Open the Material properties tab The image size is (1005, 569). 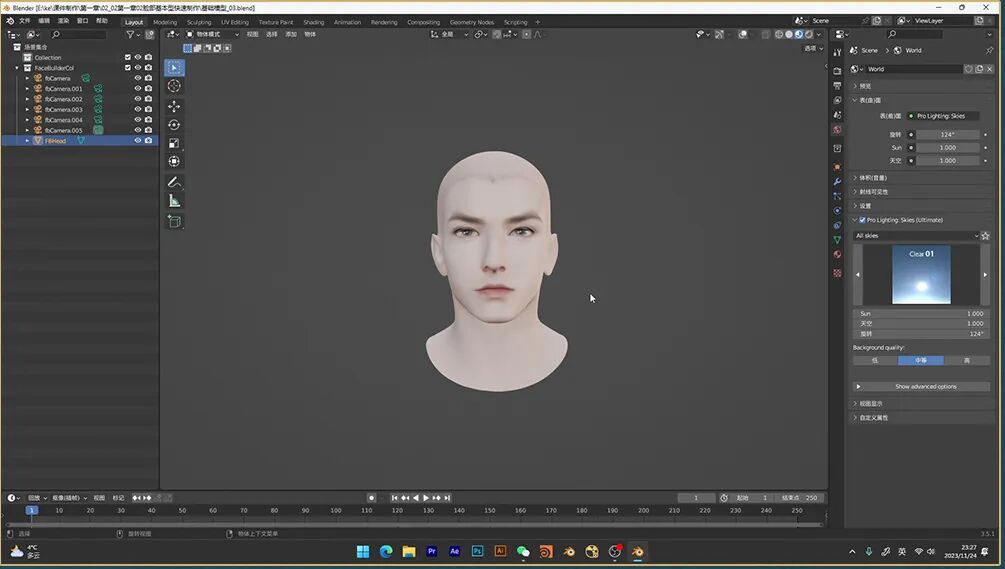(x=837, y=254)
